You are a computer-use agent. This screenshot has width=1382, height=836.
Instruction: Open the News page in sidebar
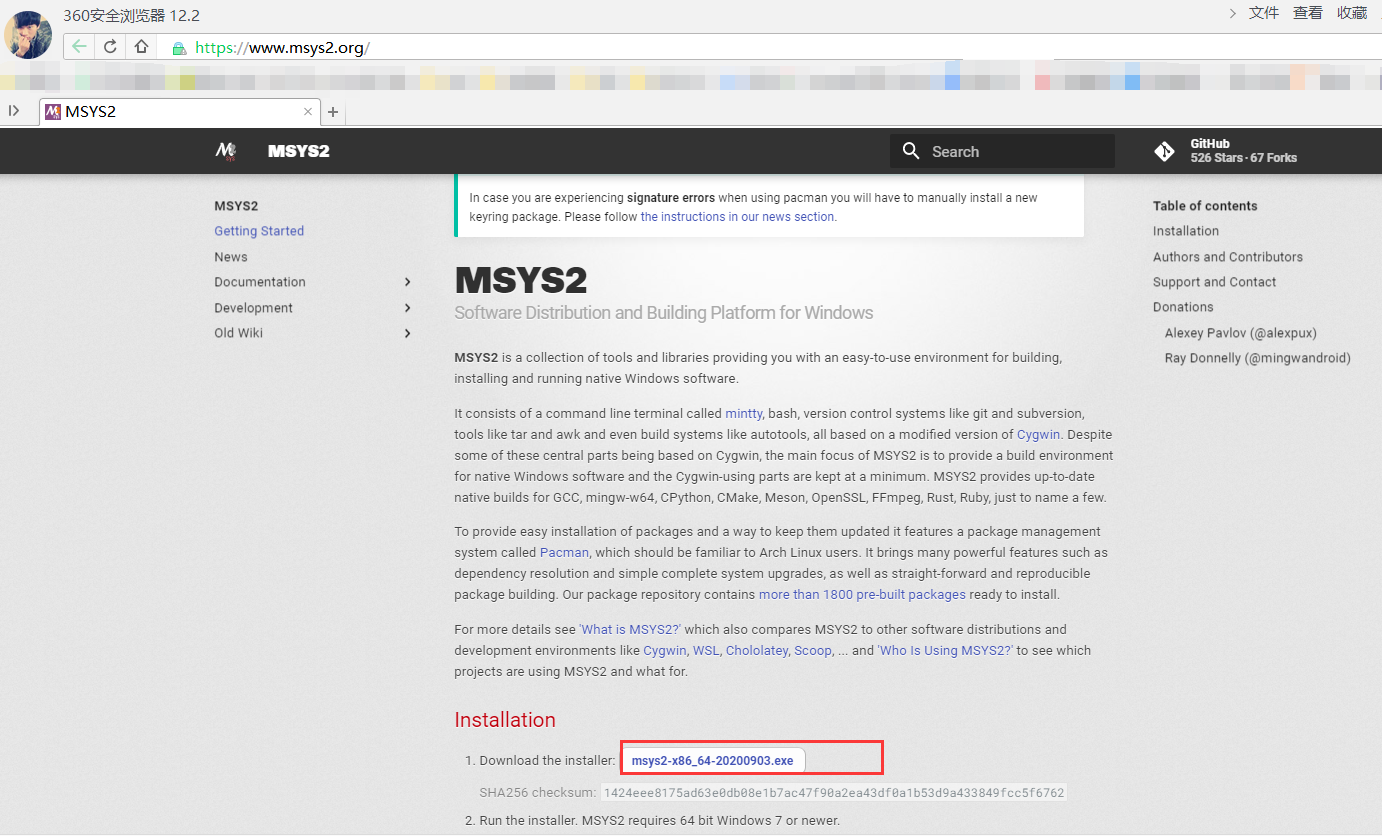[x=230, y=257]
